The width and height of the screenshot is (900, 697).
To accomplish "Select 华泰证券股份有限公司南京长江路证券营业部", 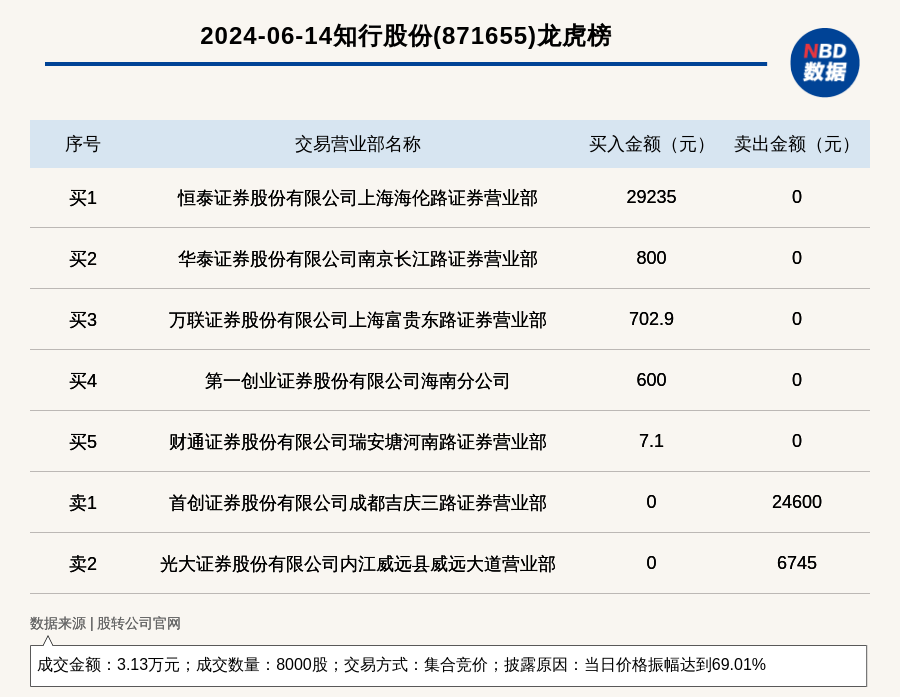I will (x=358, y=259).
